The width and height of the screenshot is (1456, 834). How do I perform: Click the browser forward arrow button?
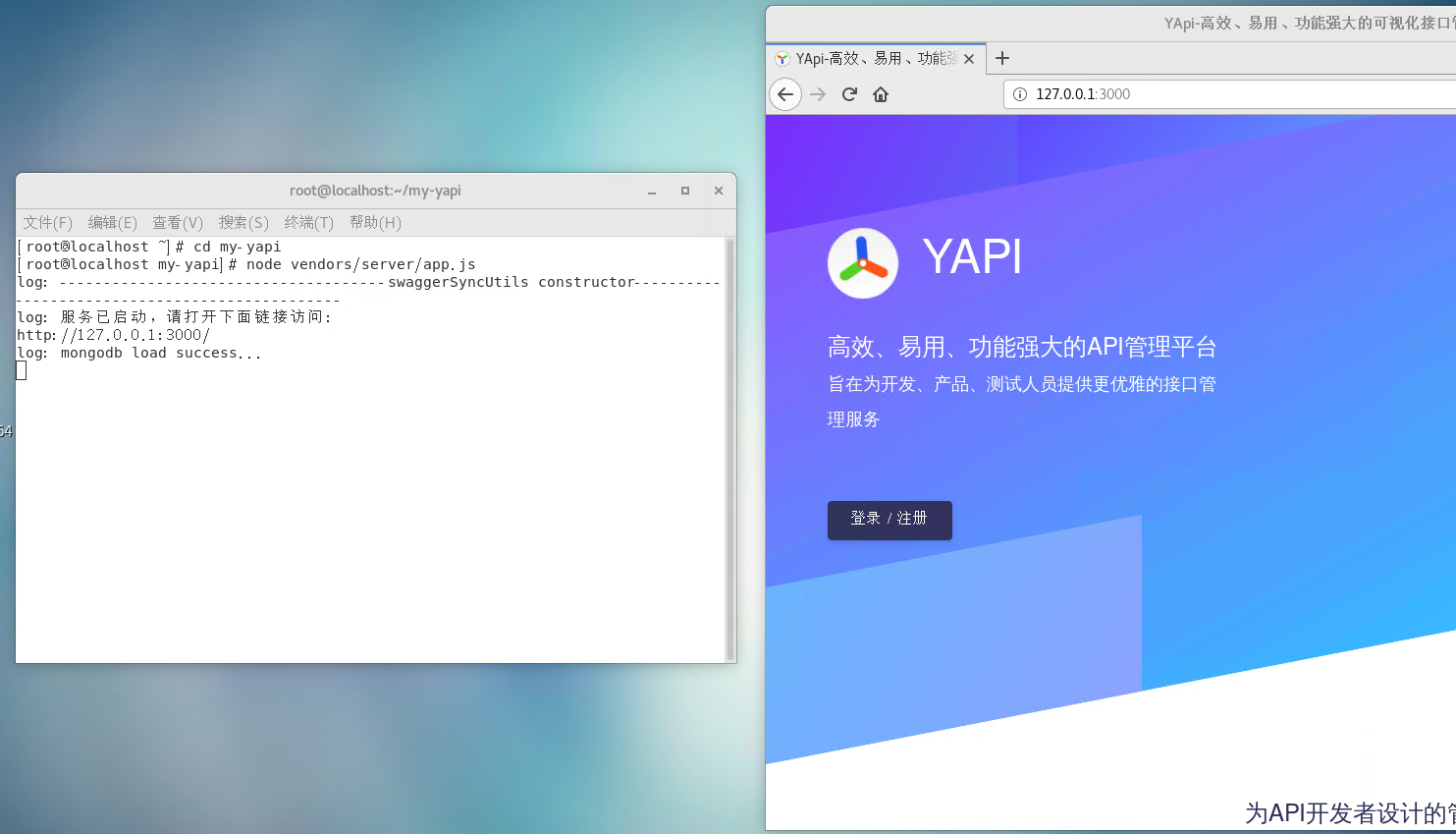tap(818, 94)
